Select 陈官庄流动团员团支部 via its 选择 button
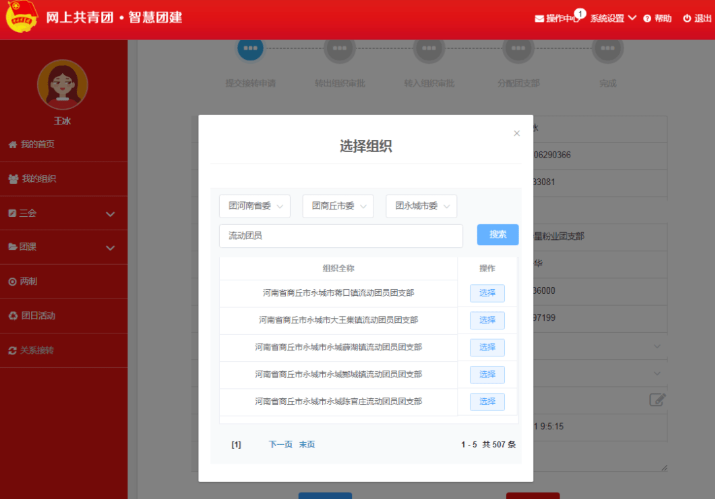Screen dimensions: 715x499 (x=487, y=401)
